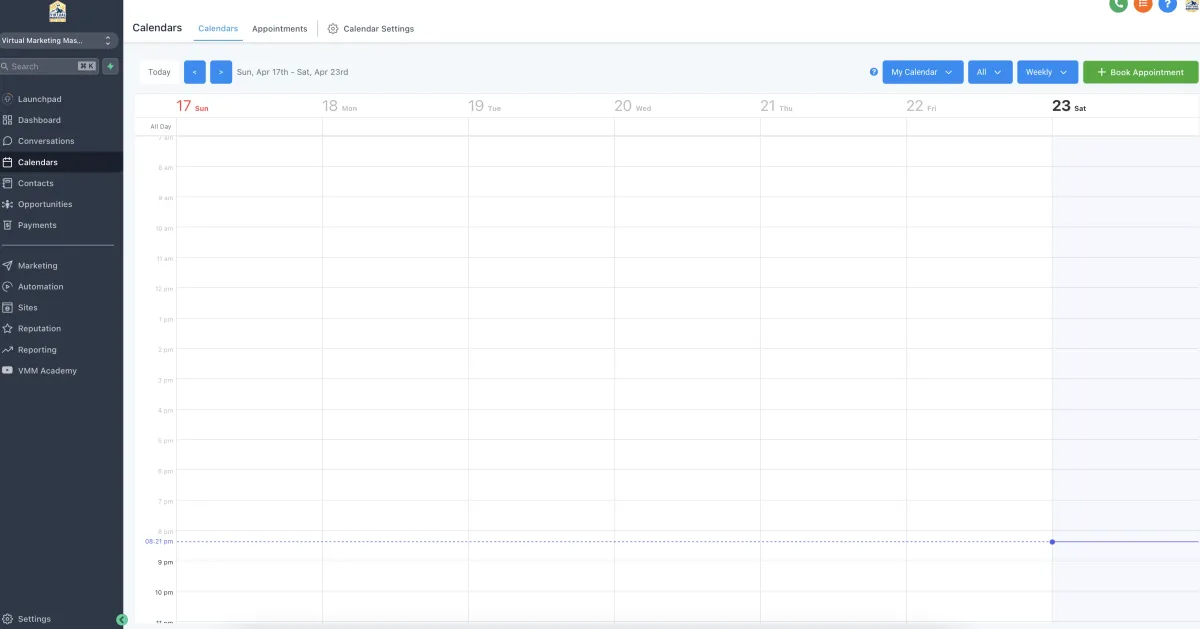Viewport: 1200px width, 629px height.
Task: Click the Reporting trend icon
Action: point(8,350)
